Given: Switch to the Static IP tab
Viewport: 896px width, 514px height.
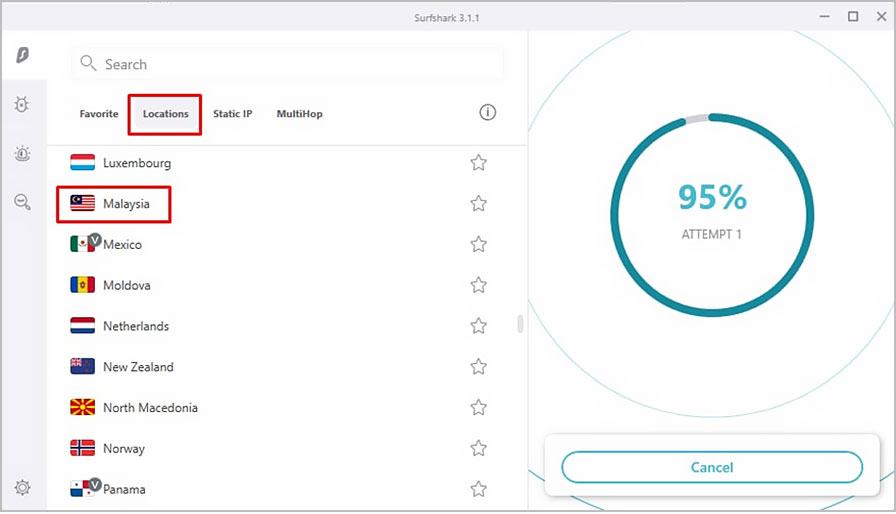Looking at the screenshot, I should (232, 114).
